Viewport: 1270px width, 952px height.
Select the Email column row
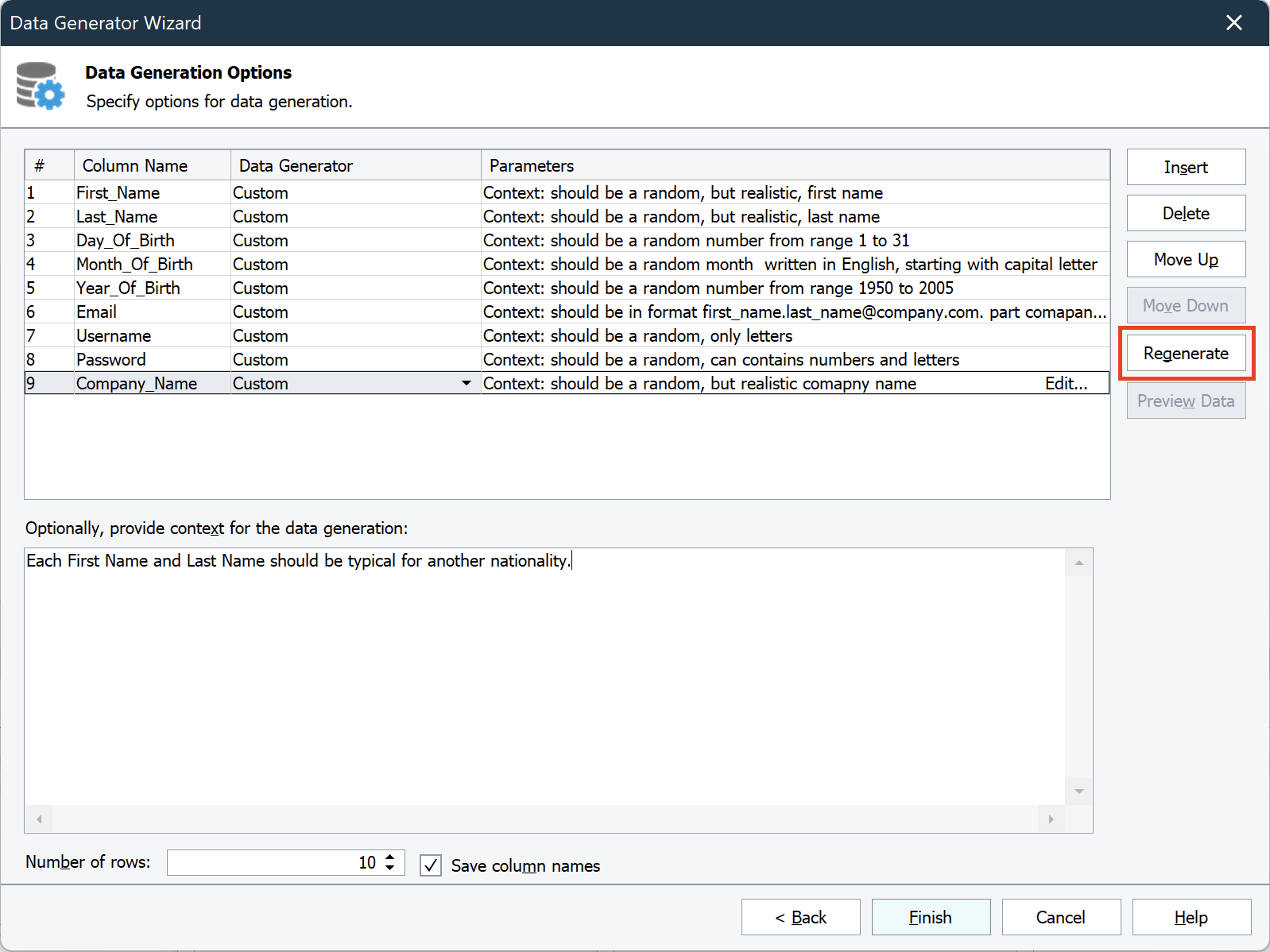tap(96, 312)
